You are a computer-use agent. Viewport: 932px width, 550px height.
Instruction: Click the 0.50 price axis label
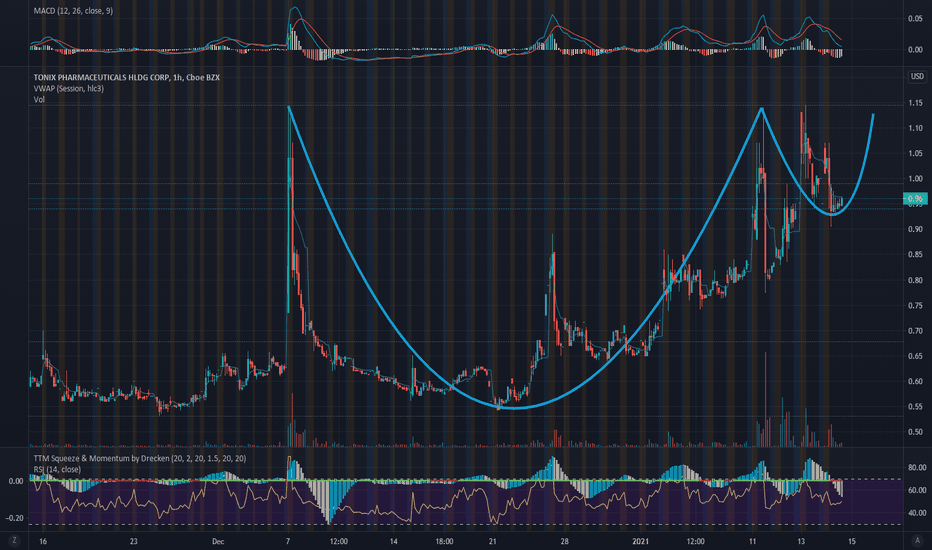coord(915,432)
